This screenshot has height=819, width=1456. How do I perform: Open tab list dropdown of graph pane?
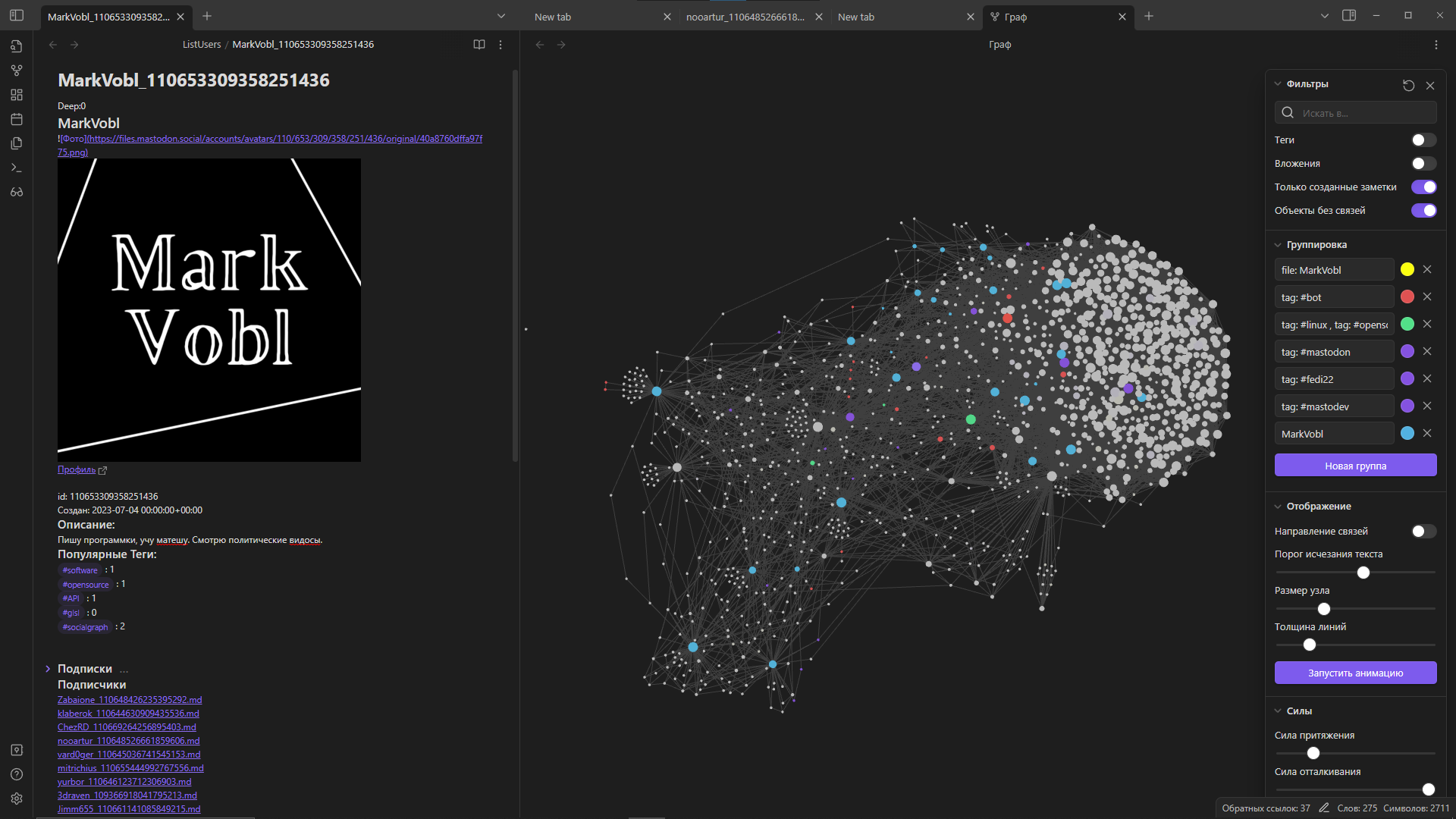(1325, 16)
